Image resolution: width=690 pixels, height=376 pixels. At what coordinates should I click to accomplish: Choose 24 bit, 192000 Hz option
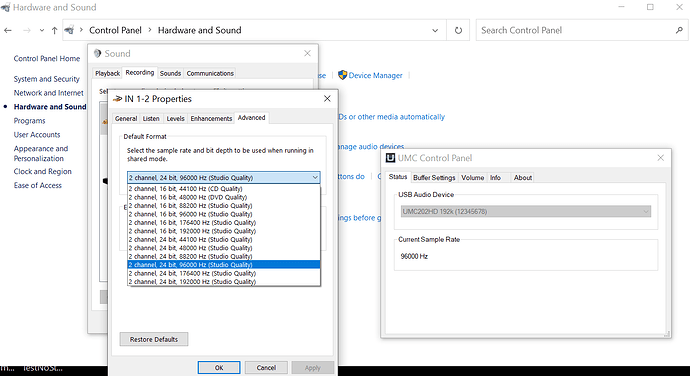[x=224, y=281]
